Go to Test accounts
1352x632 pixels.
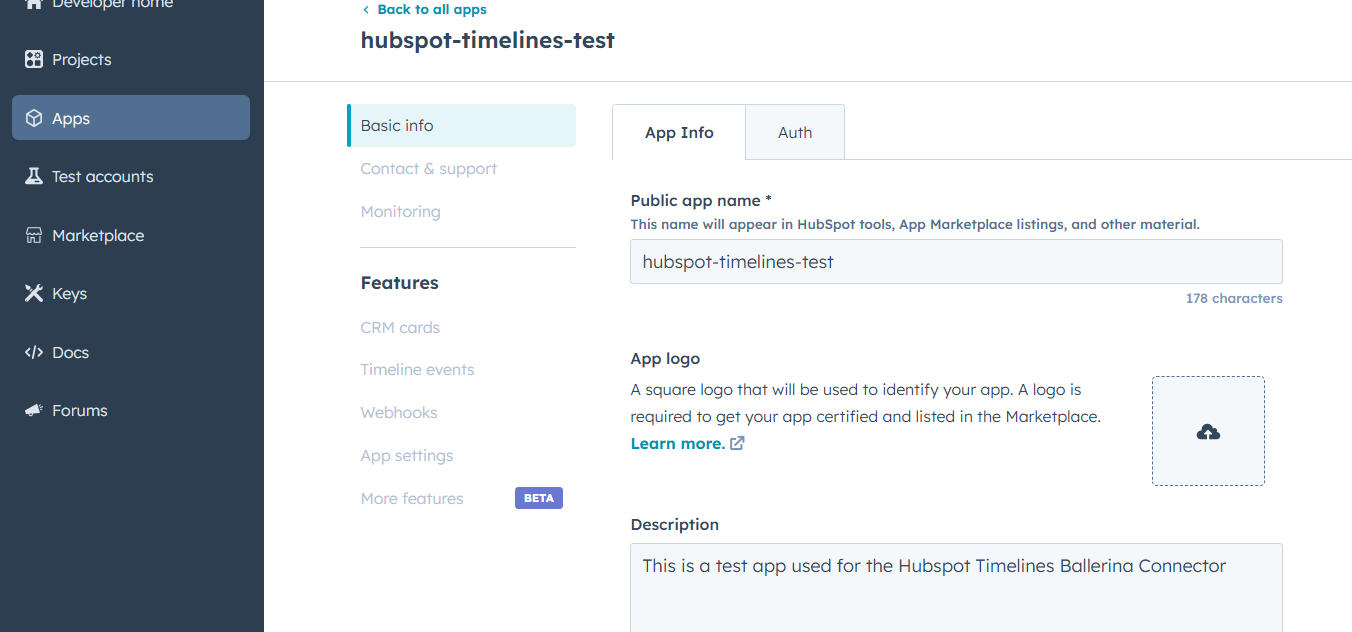[x=131, y=176]
